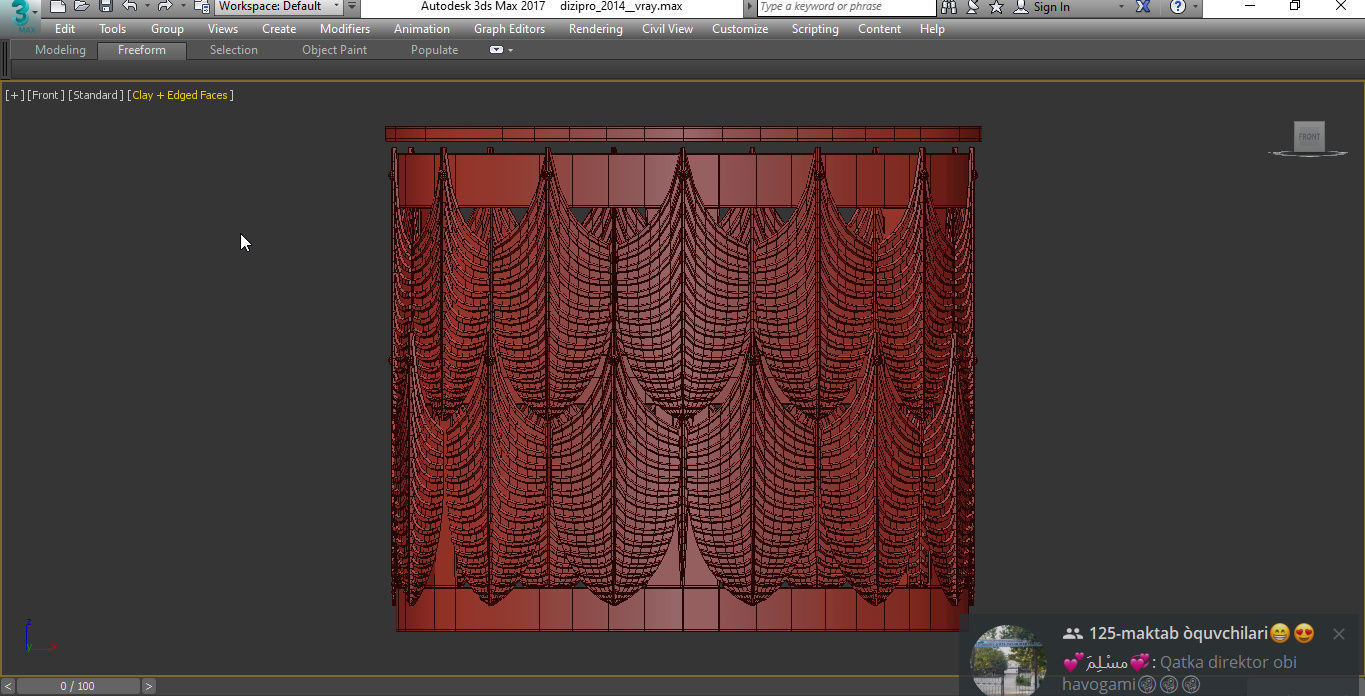Open the Help question mark icon
The width and height of the screenshot is (1365, 696).
click(x=1177, y=6)
